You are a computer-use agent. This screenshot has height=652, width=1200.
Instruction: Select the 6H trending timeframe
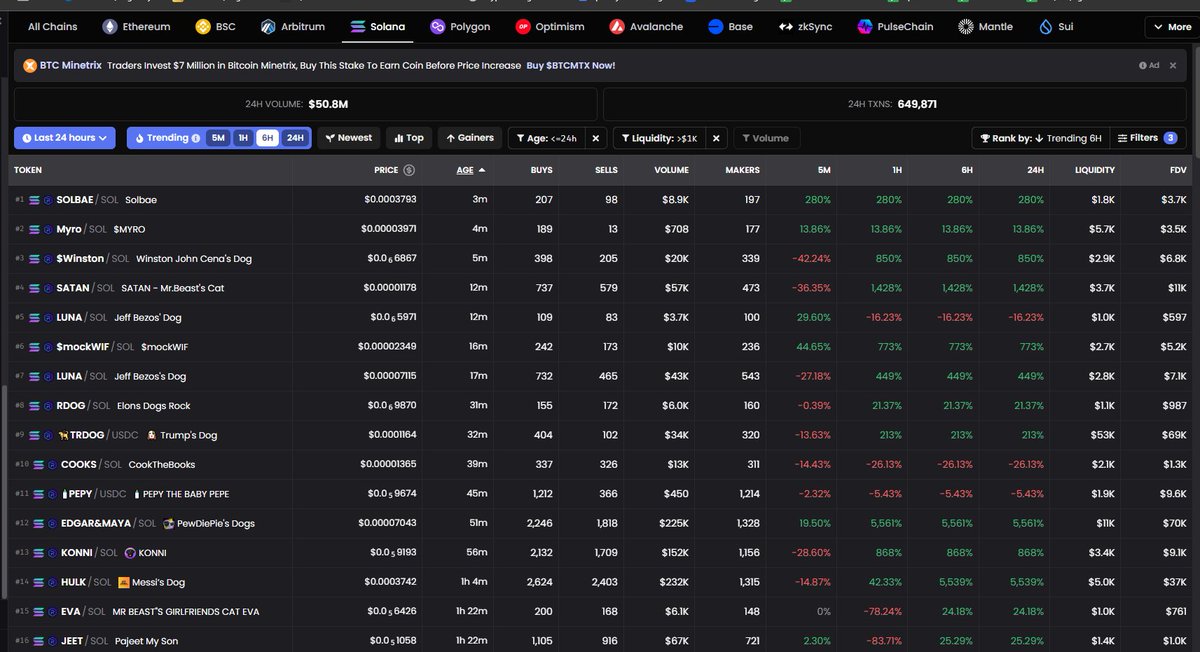tap(268, 138)
